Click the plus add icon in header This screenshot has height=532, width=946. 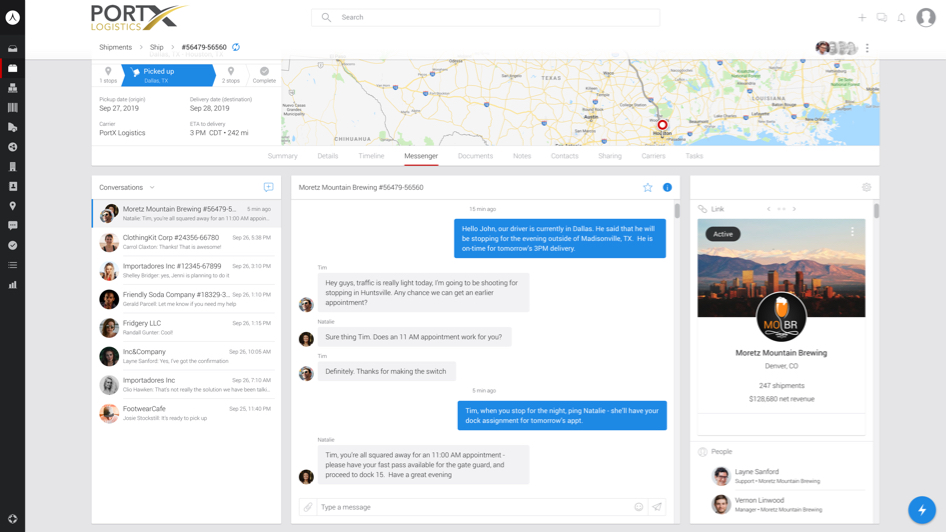click(862, 17)
